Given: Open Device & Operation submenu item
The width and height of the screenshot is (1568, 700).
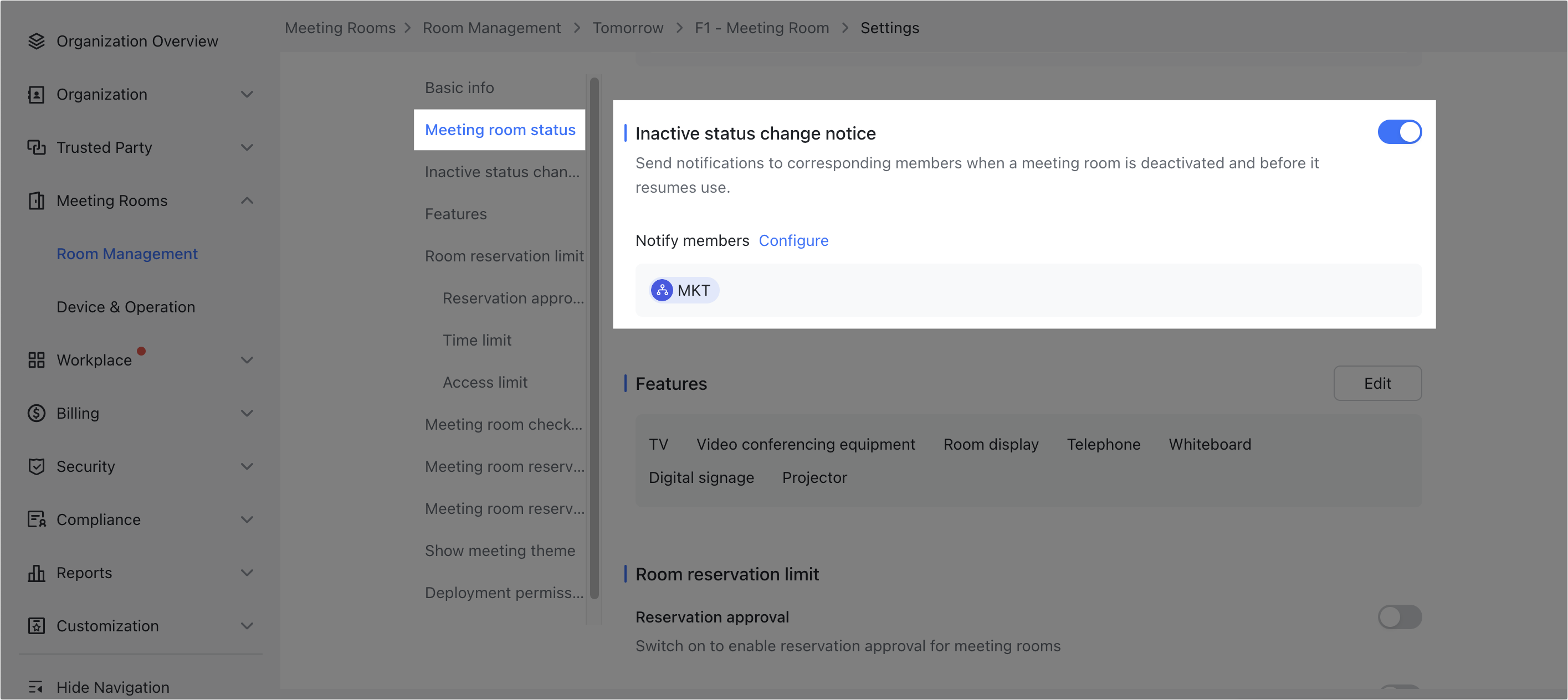Looking at the screenshot, I should (126, 306).
